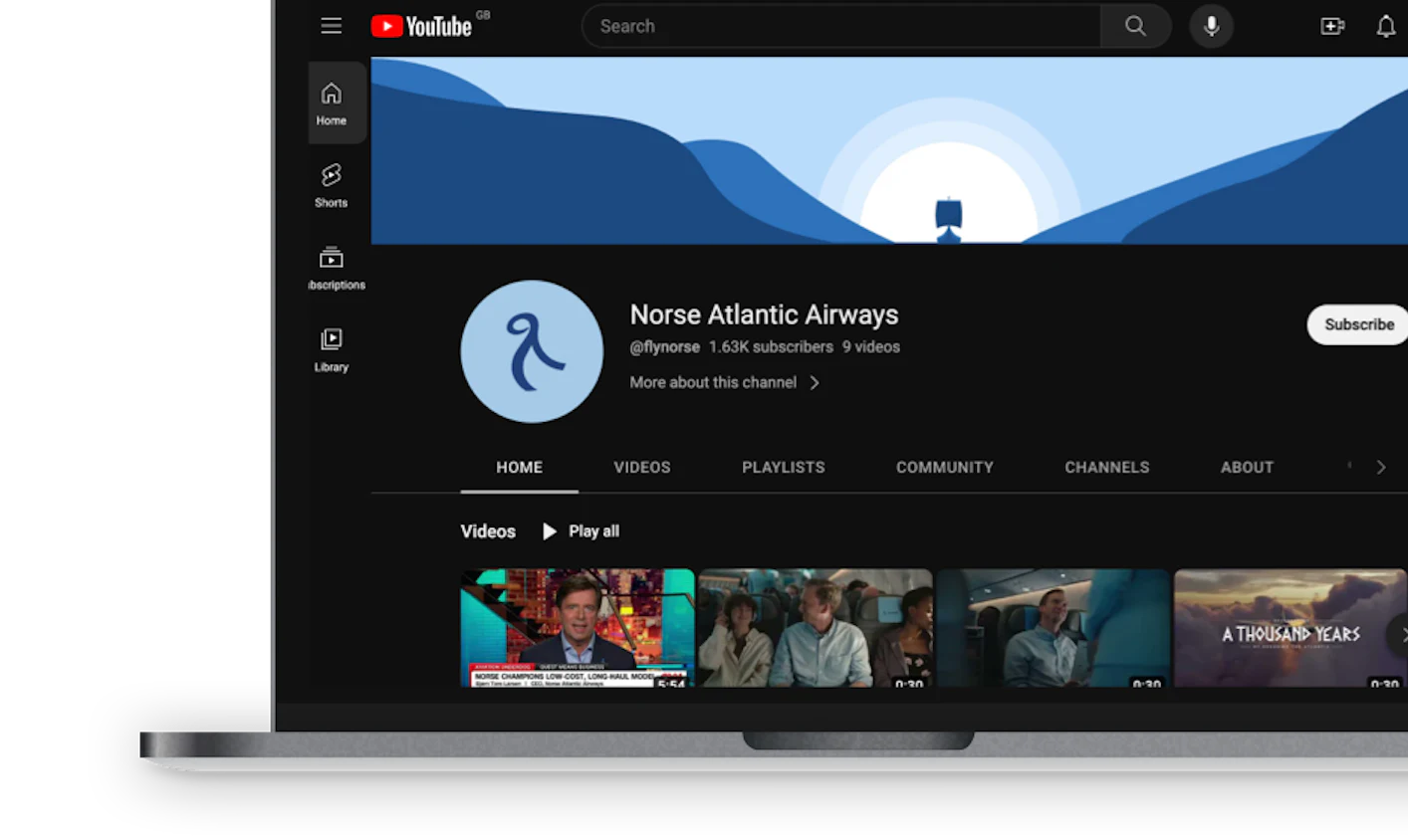This screenshot has height=840, width=1408.
Task: Click the Play all text
Action: click(593, 531)
